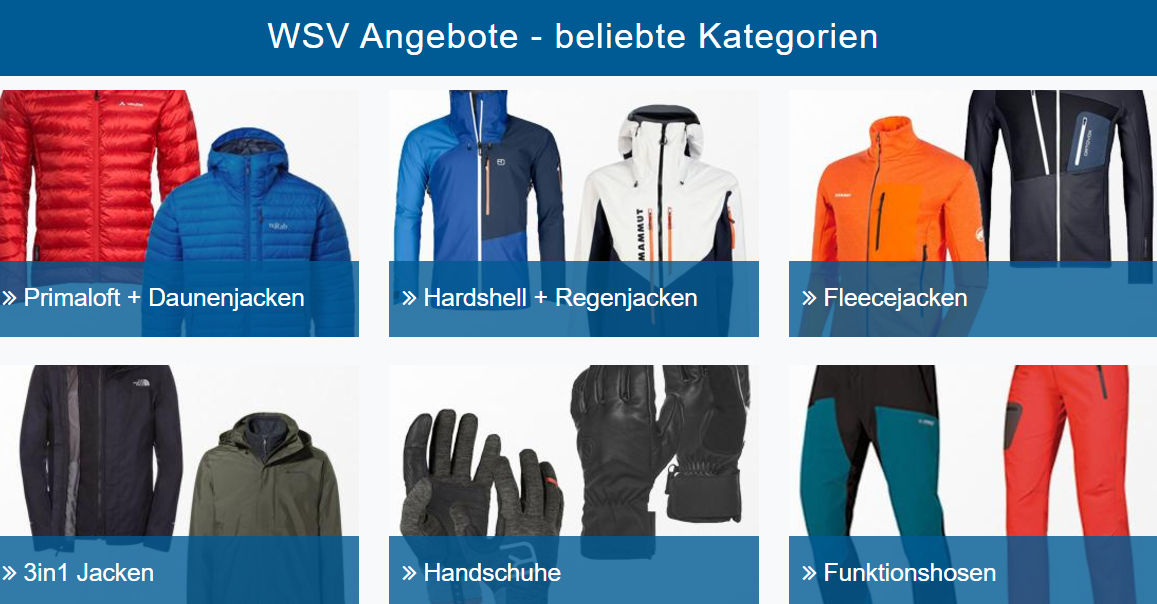Open the Funktionshosen category link
Viewport: 1157px width, 604px height.
[910, 573]
